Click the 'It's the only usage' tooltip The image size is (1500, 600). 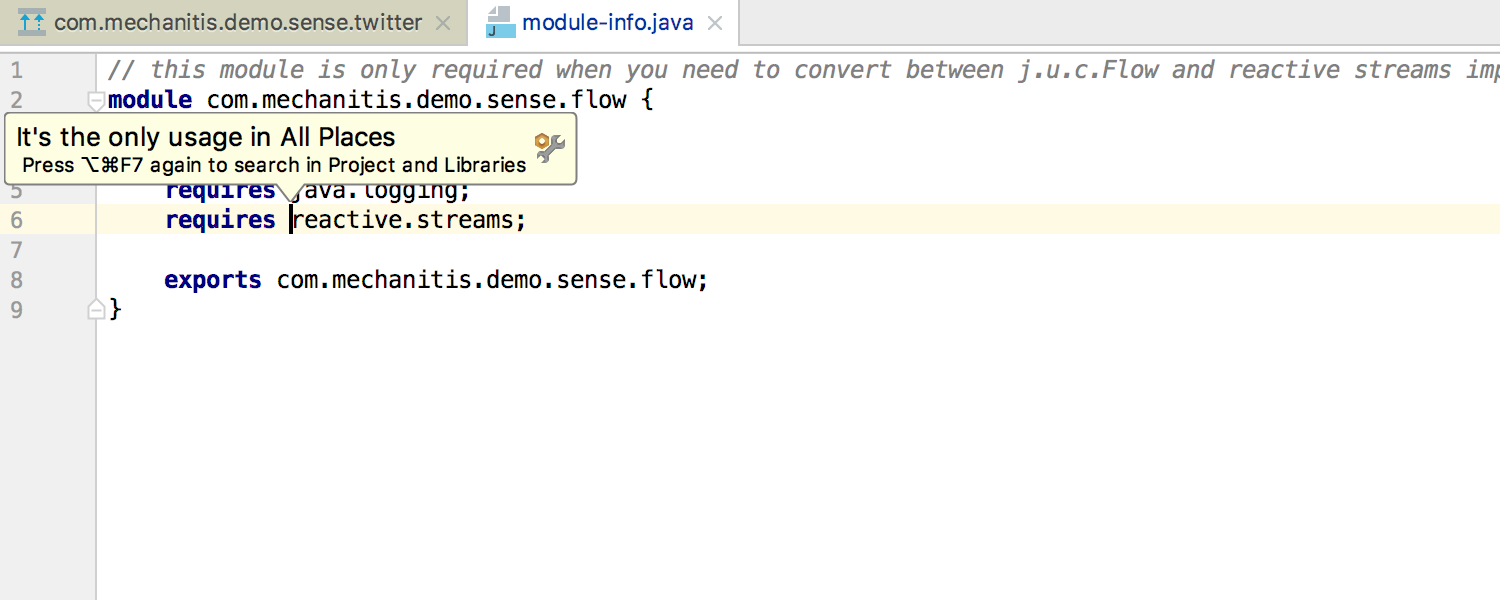pyautogui.click(x=291, y=149)
